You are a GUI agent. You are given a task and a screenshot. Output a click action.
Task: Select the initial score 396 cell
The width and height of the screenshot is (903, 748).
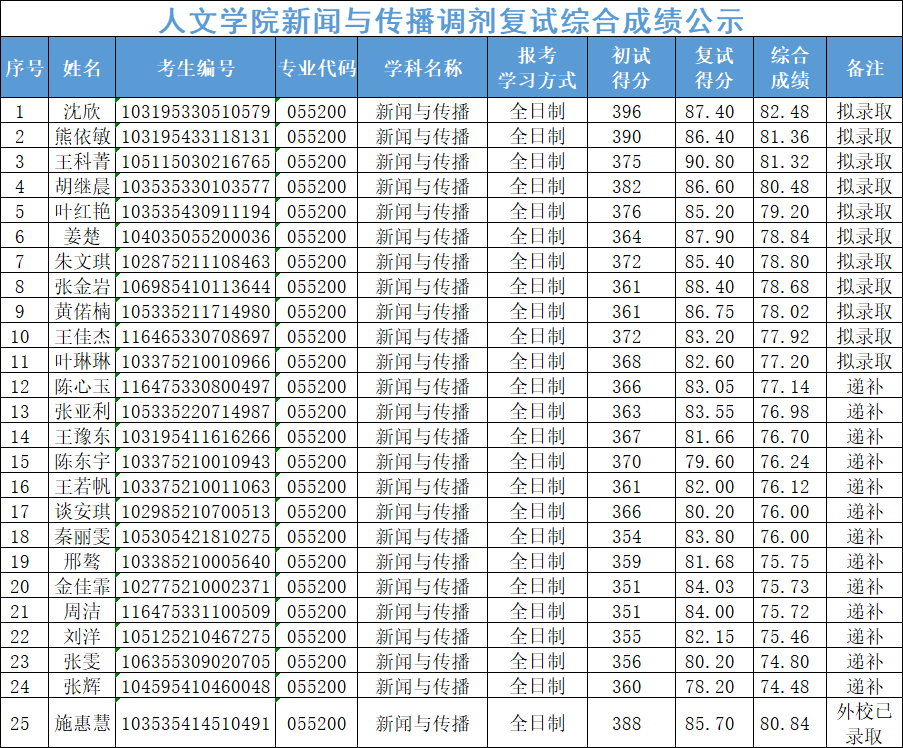click(627, 111)
